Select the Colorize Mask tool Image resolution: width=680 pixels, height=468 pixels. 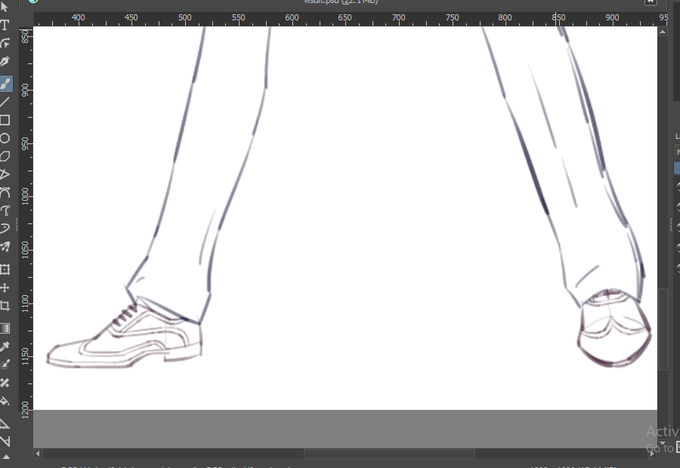coord(5,365)
